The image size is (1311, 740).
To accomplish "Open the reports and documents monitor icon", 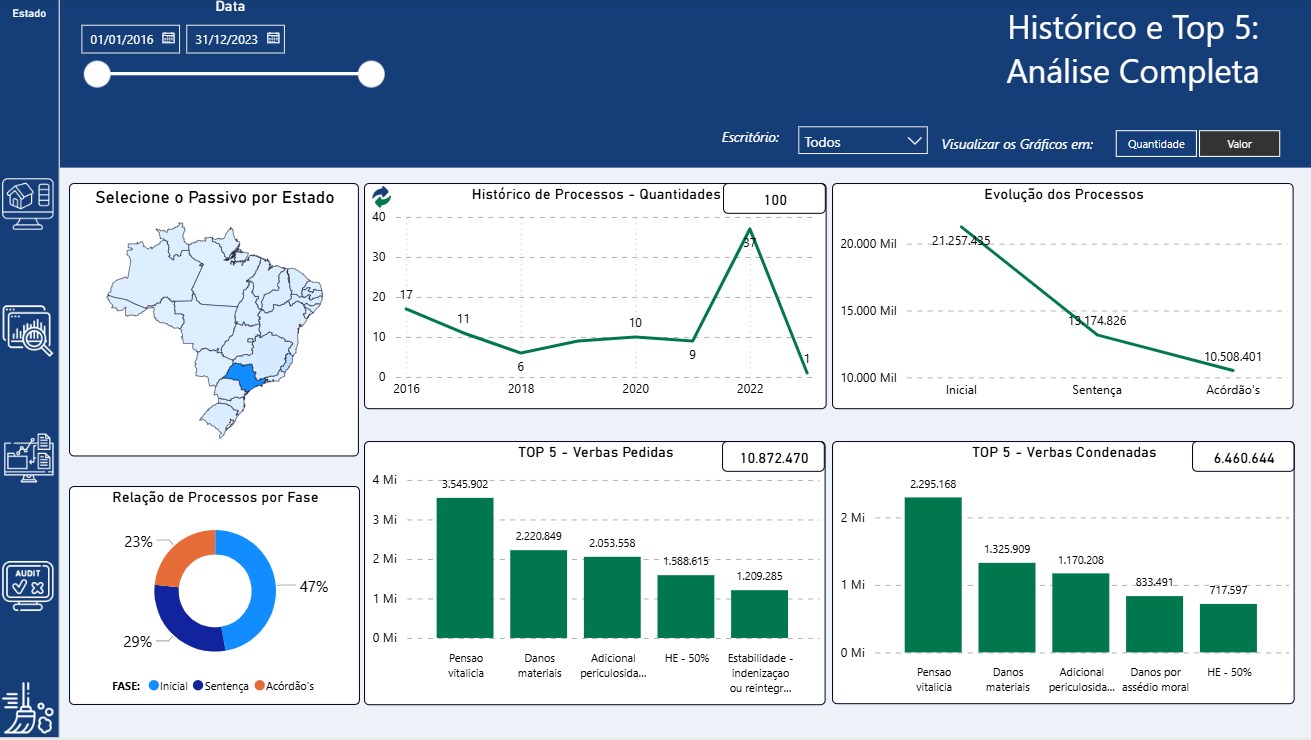I will click(x=29, y=458).
